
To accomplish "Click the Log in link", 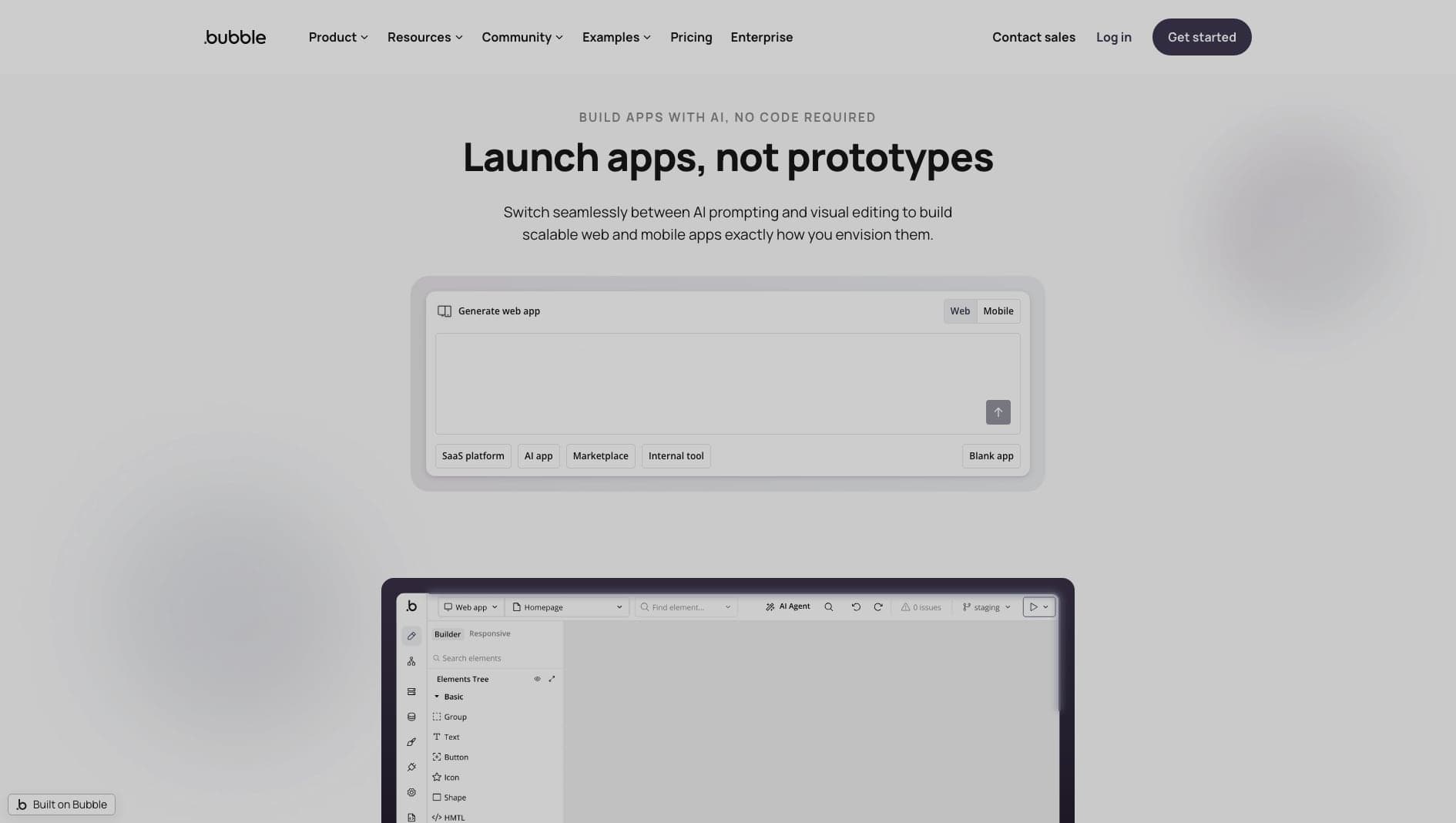I will [1113, 37].
